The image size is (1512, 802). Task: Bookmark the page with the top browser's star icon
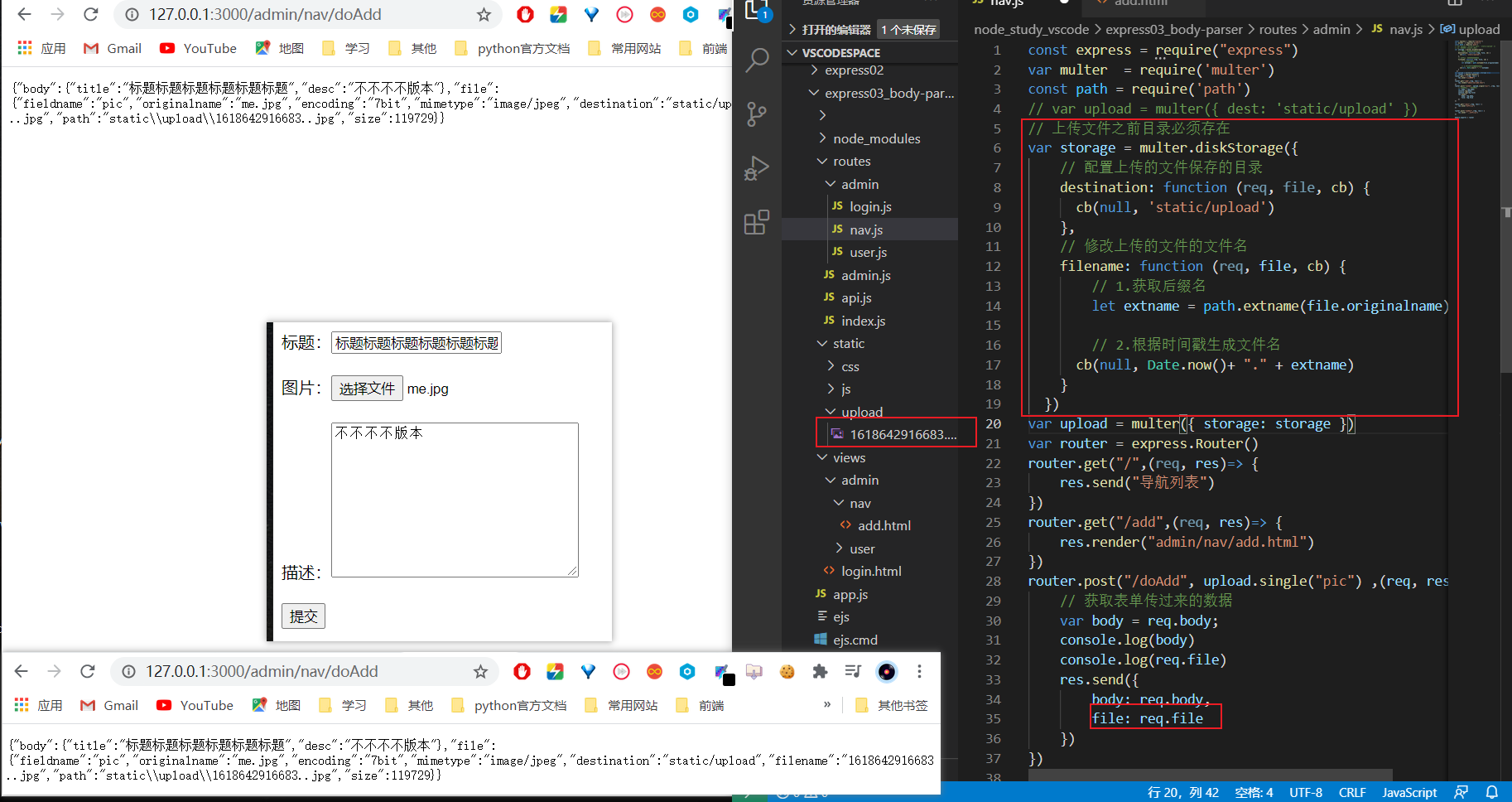(484, 14)
